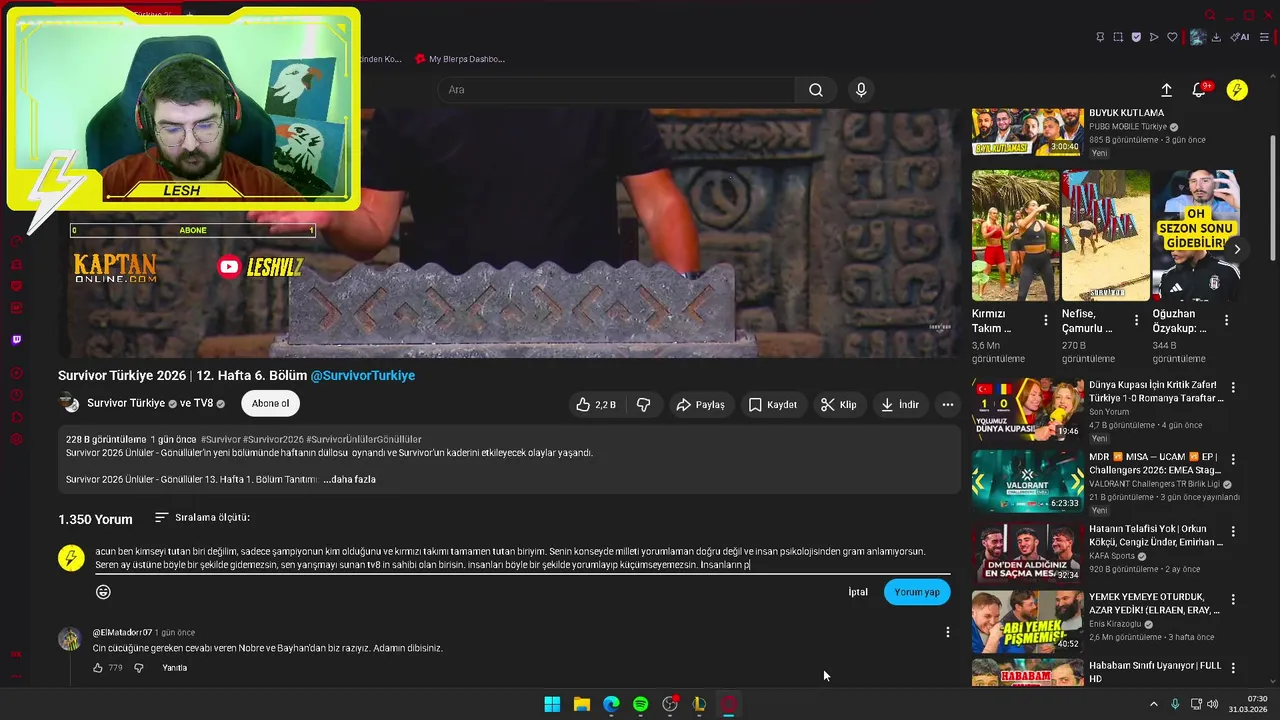Open the Sıralama ölçütü sort dropdown

pos(202,518)
